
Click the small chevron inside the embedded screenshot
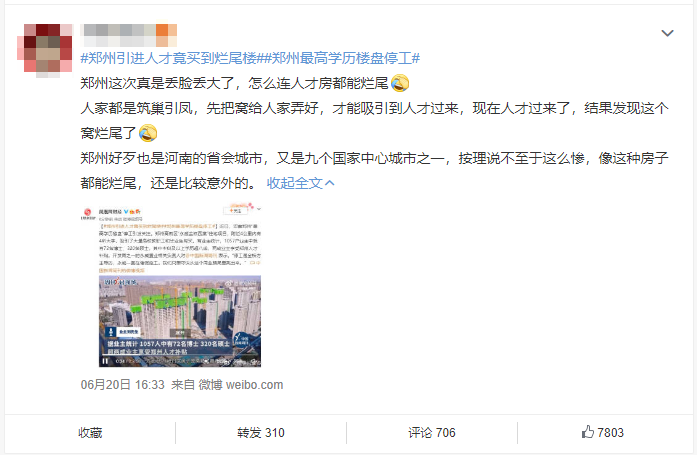tap(259, 209)
